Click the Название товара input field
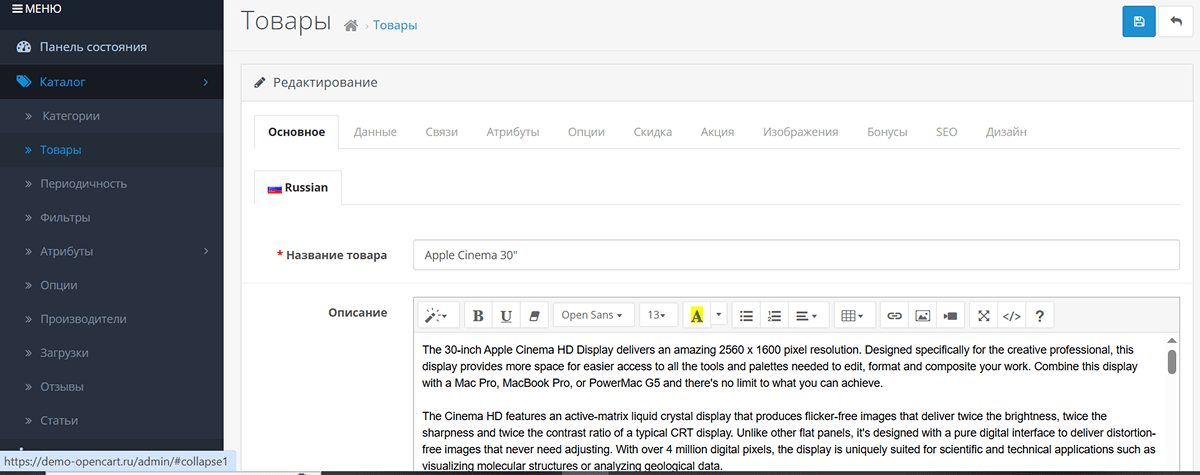Screen dimensions: 1200x475 tap(796, 255)
